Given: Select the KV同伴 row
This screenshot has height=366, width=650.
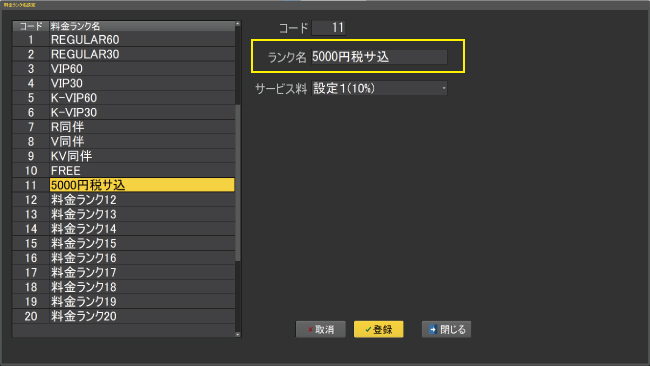Looking at the screenshot, I should (124, 156).
